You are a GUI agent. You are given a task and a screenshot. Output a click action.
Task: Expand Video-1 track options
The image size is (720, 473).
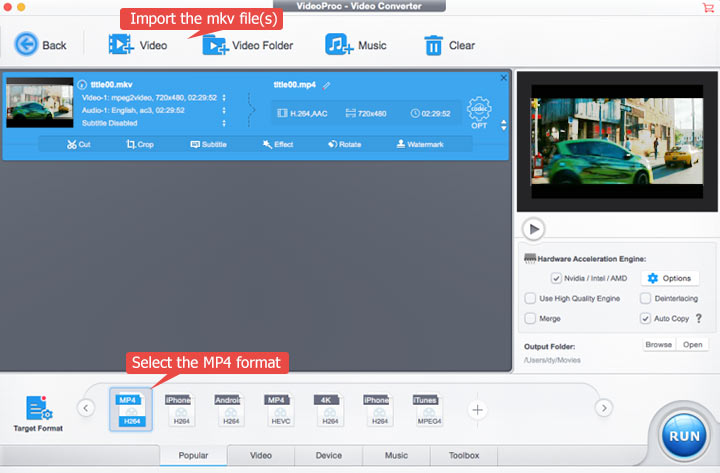(224, 97)
